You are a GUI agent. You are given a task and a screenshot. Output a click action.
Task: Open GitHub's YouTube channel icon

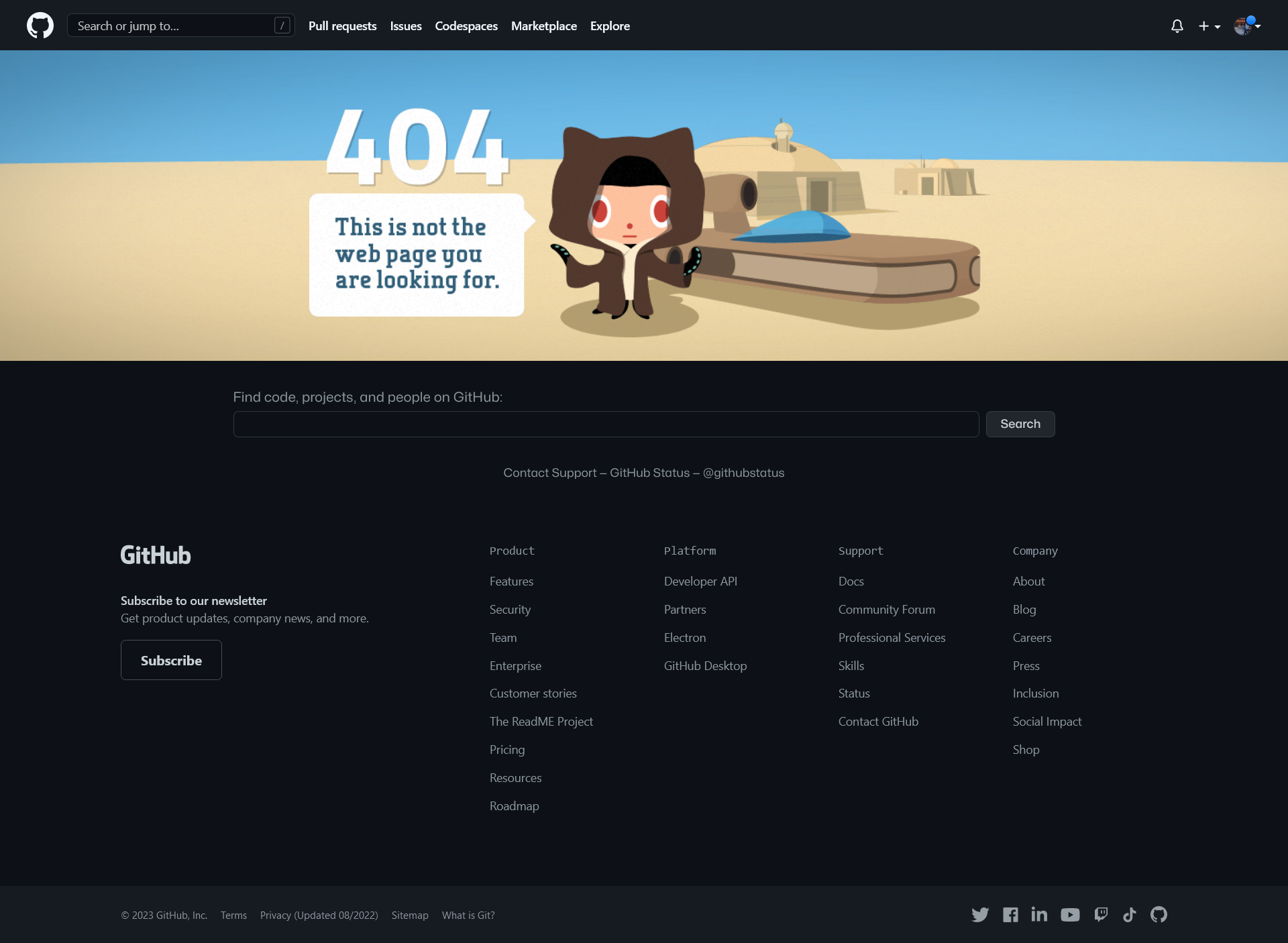(x=1070, y=915)
